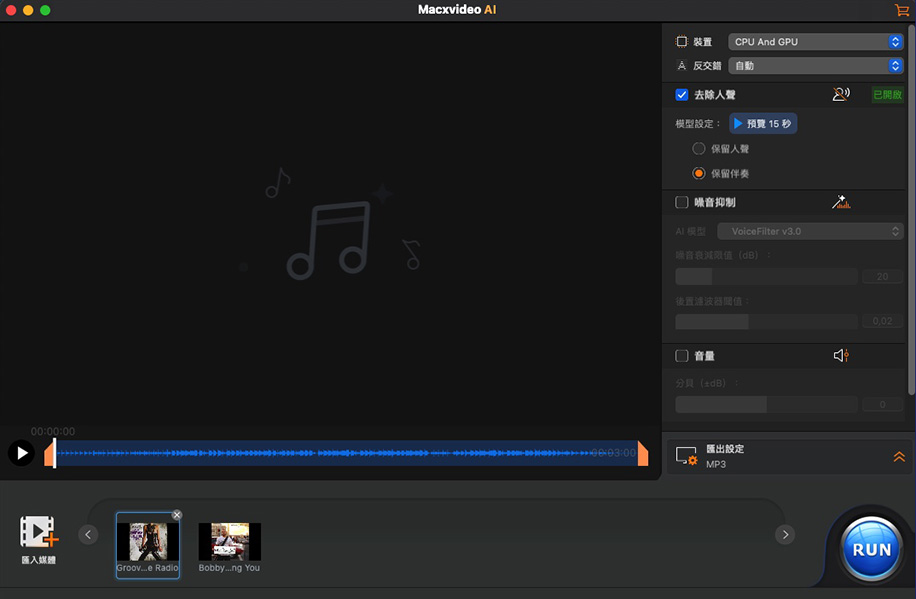Enable the 噪音抑制 checkbox
The image size is (916, 599).
coord(681,202)
